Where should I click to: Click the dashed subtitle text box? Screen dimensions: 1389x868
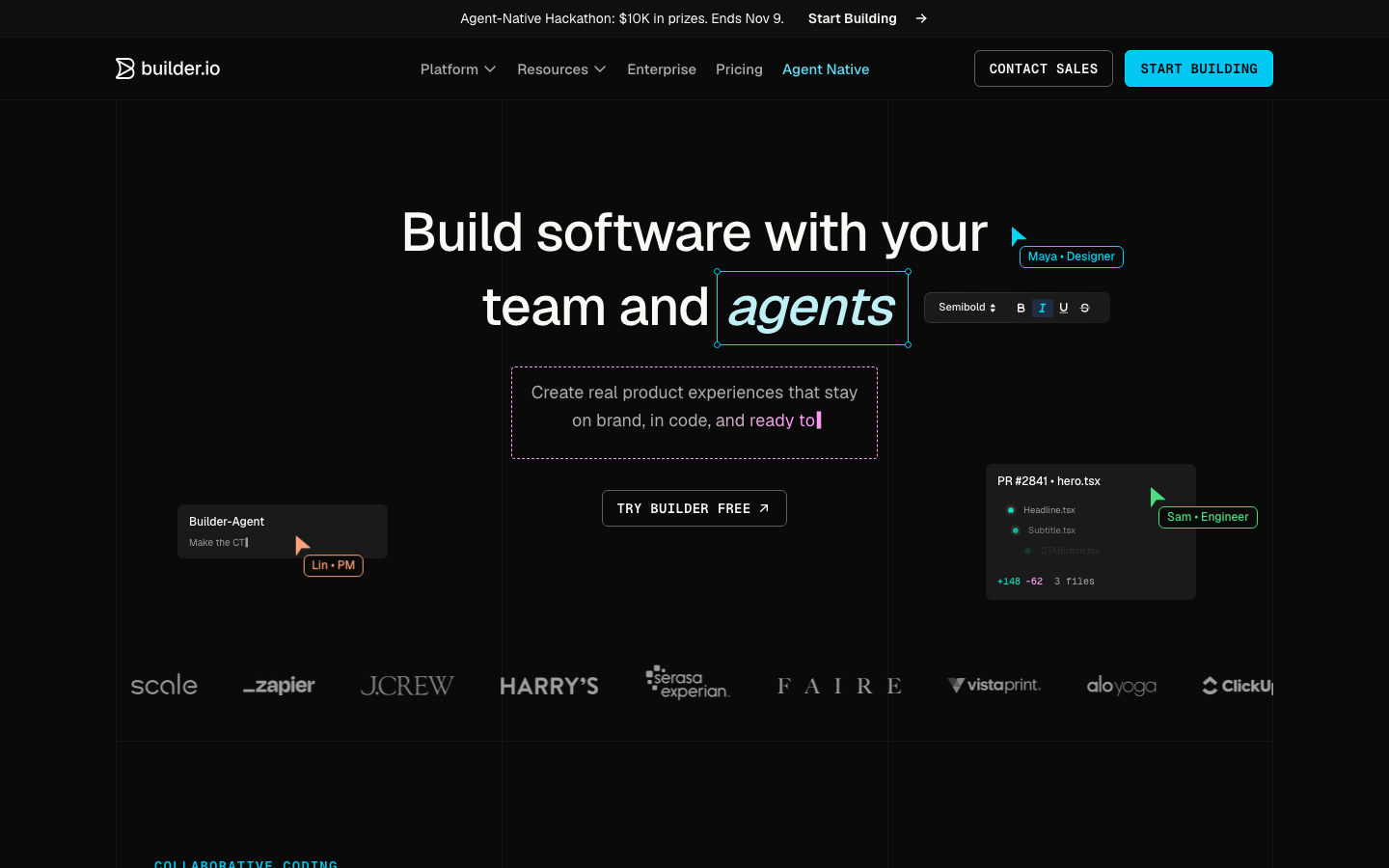click(694, 413)
